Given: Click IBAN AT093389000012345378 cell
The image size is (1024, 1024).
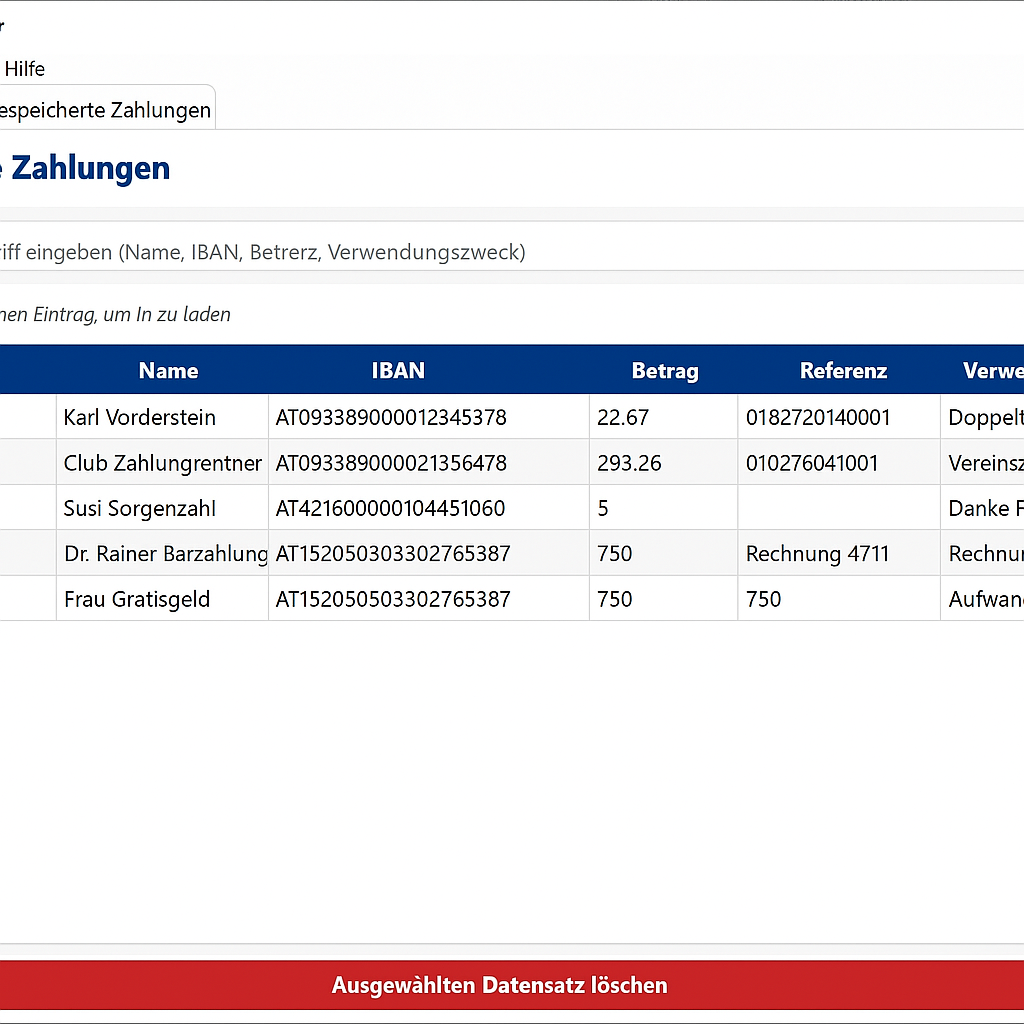Looking at the screenshot, I should pos(391,417).
